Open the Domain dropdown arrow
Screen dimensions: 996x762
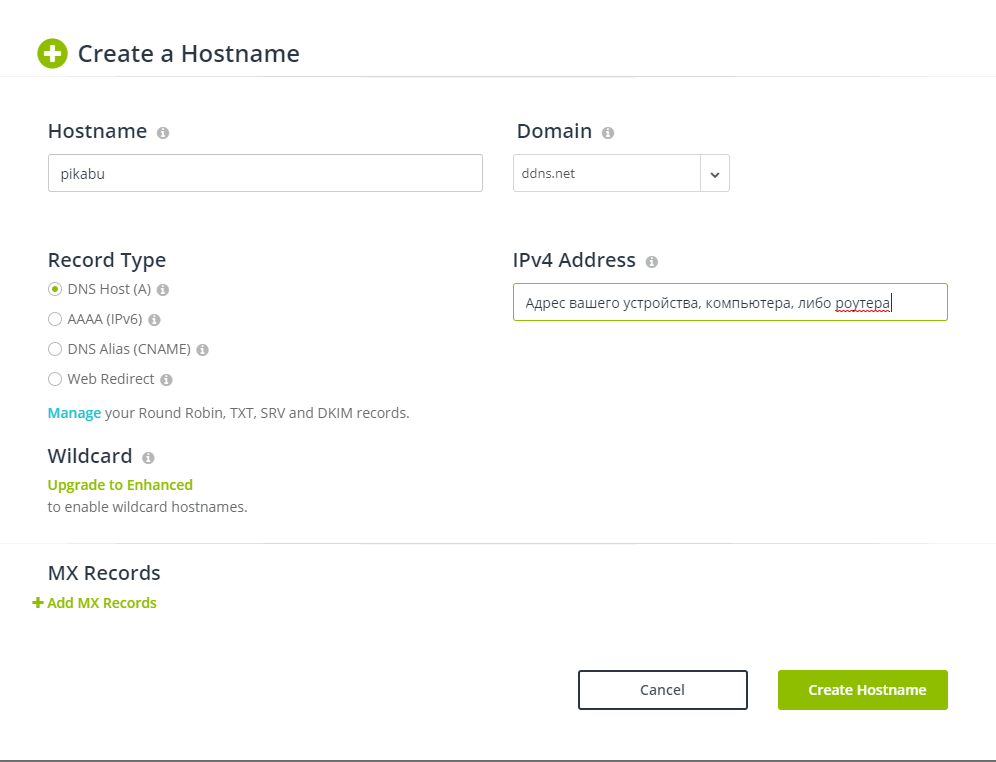click(x=715, y=173)
